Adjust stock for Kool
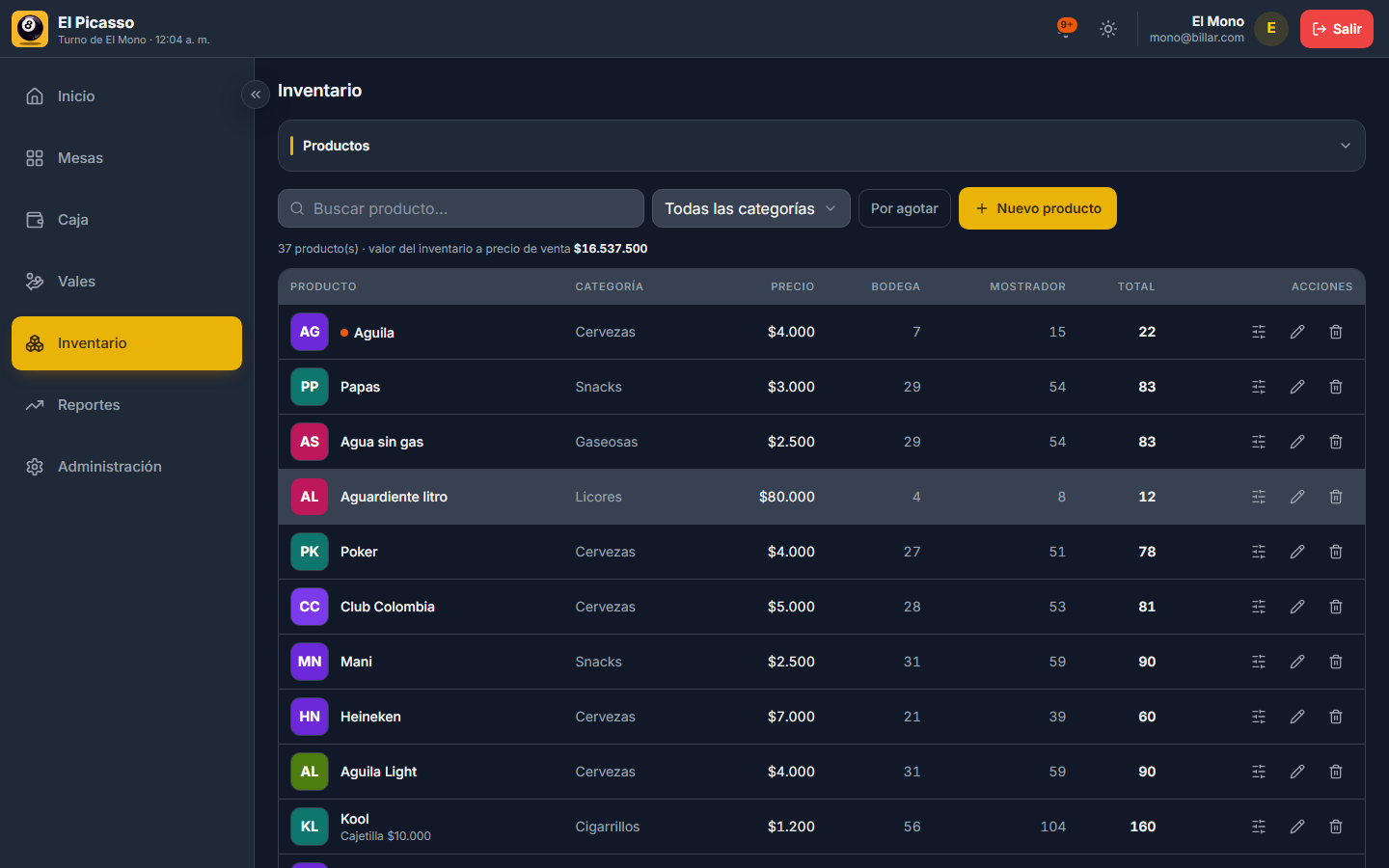The image size is (1389, 868). (1259, 827)
